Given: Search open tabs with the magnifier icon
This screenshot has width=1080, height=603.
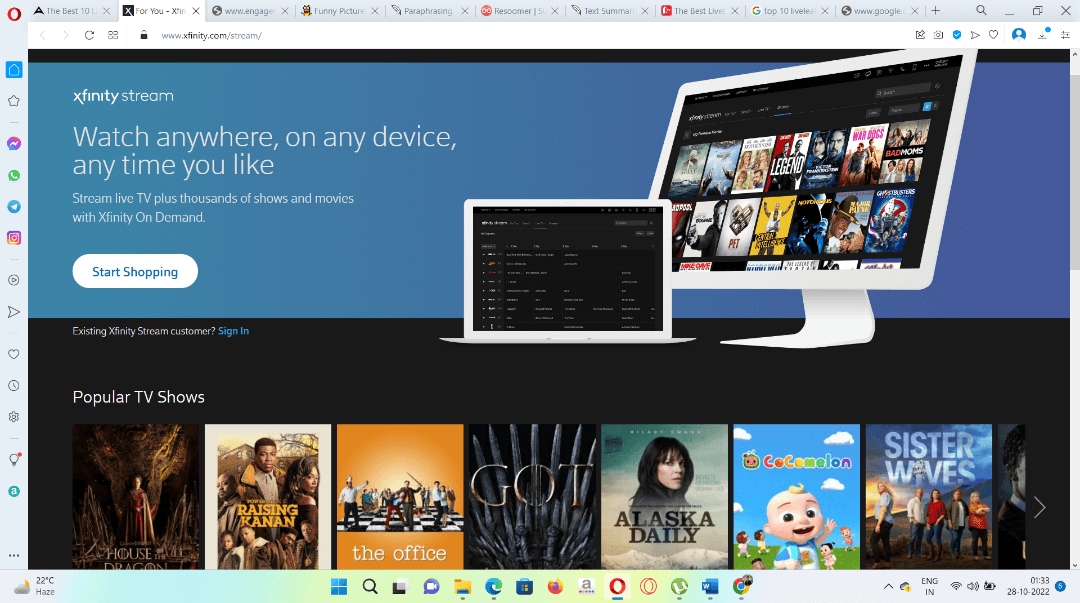Looking at the screenshot, I should click(982, 10).
